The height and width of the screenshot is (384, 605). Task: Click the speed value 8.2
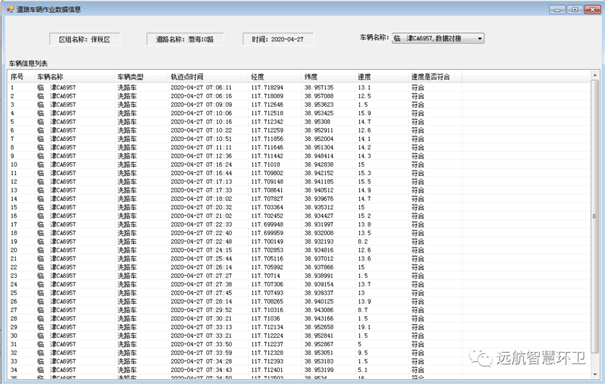363,242
